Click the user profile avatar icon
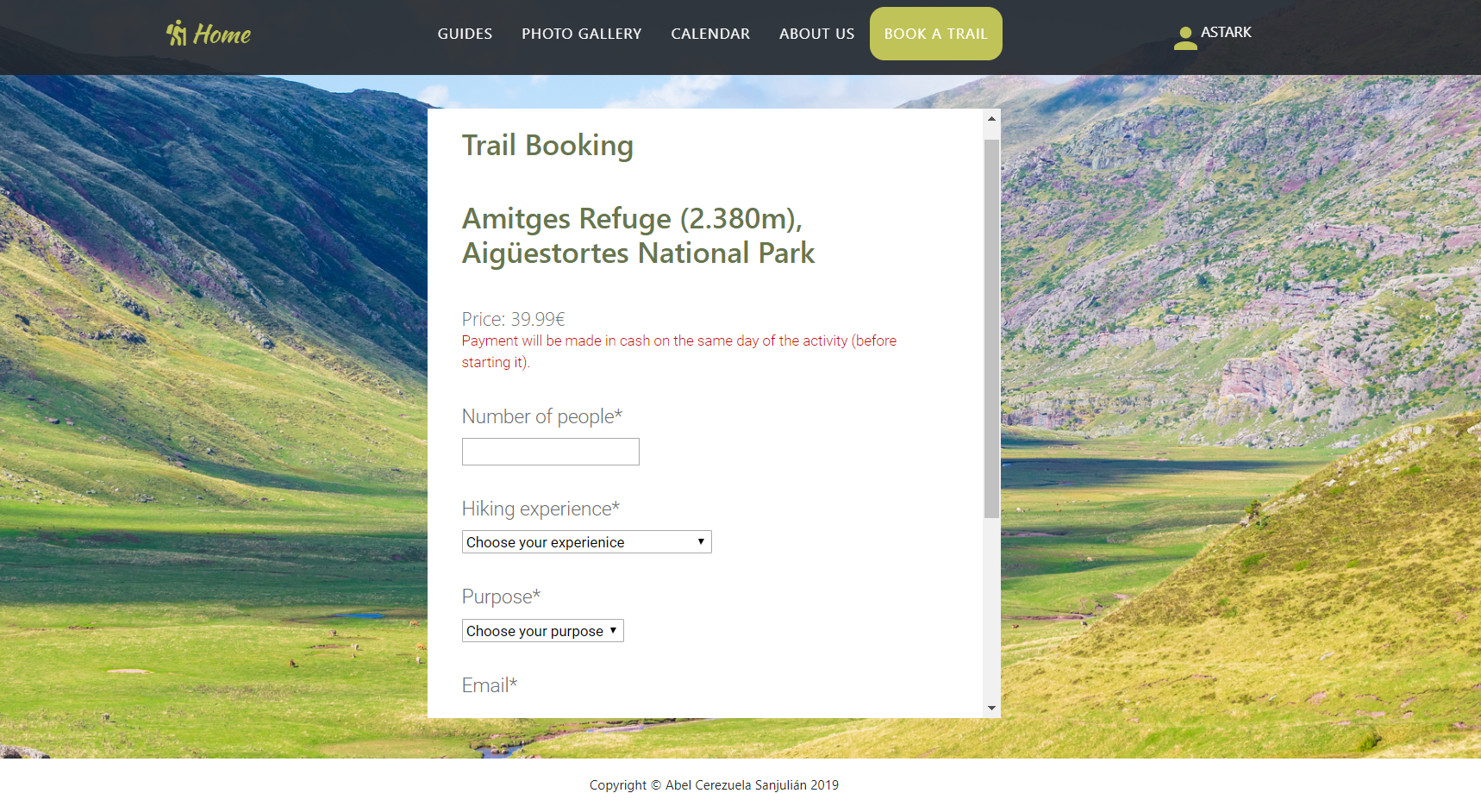The image size is (1481, 812). tap(1185, 38)
